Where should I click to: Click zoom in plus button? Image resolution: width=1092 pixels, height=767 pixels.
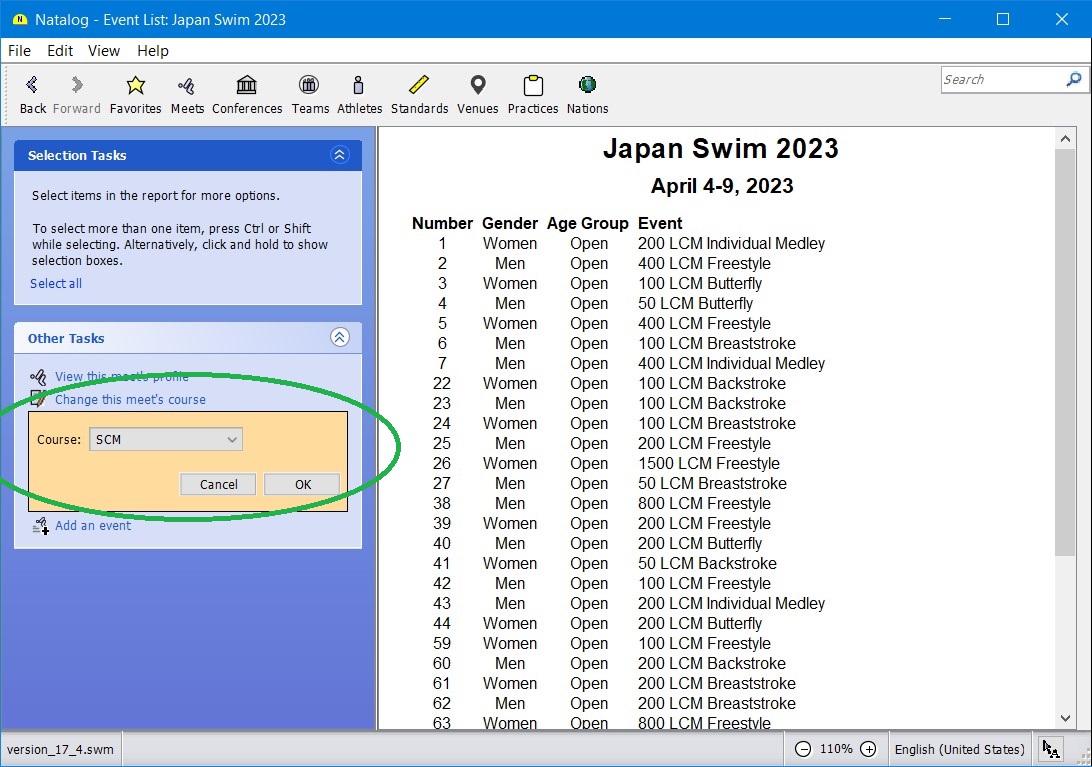[x=868, y=749]
